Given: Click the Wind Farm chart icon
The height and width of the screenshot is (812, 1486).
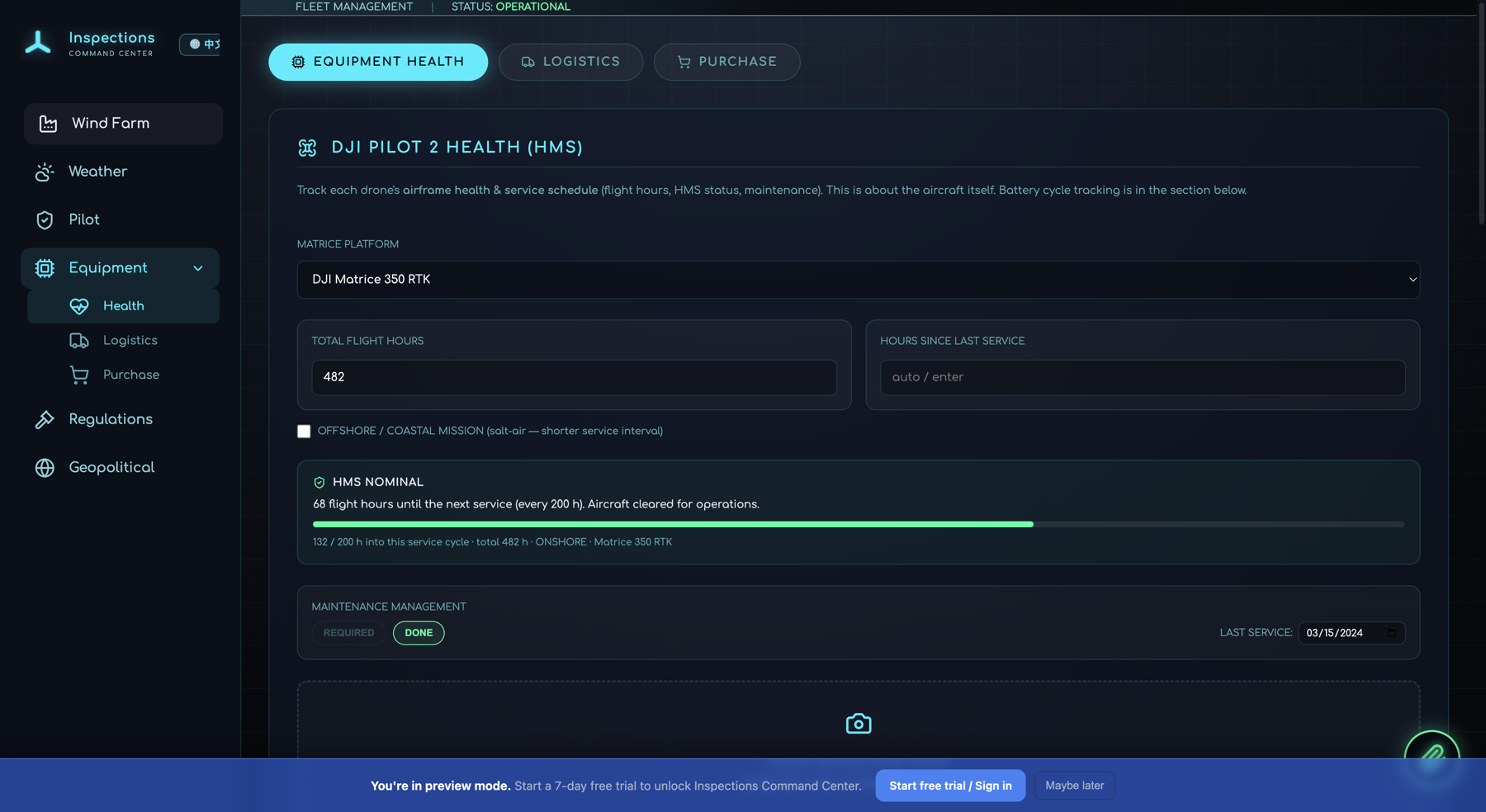Looking at the screenshot, I should click(x=48, y=124).
